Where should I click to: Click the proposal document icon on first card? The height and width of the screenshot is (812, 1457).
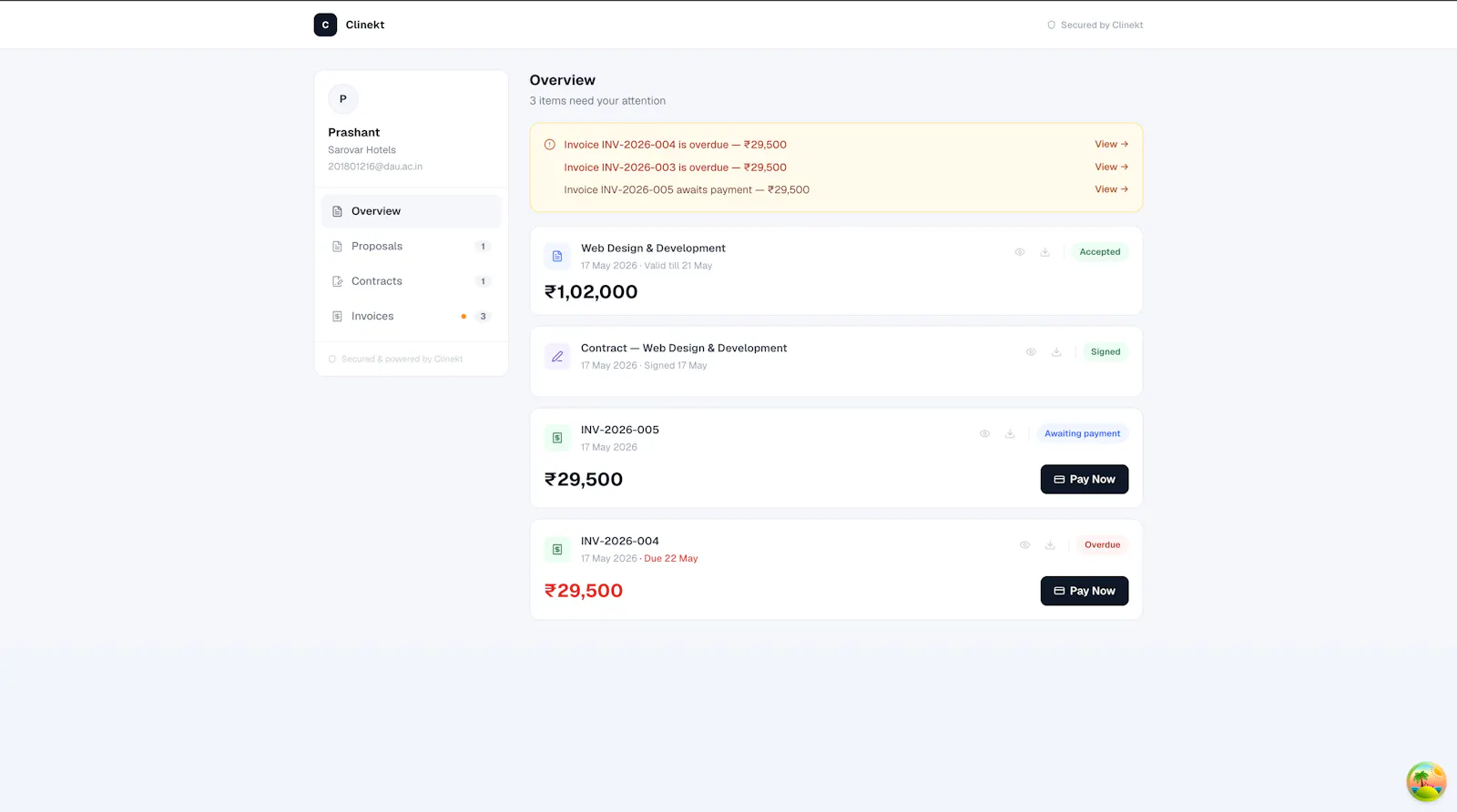pyautogui.click(x=557, y=257)
